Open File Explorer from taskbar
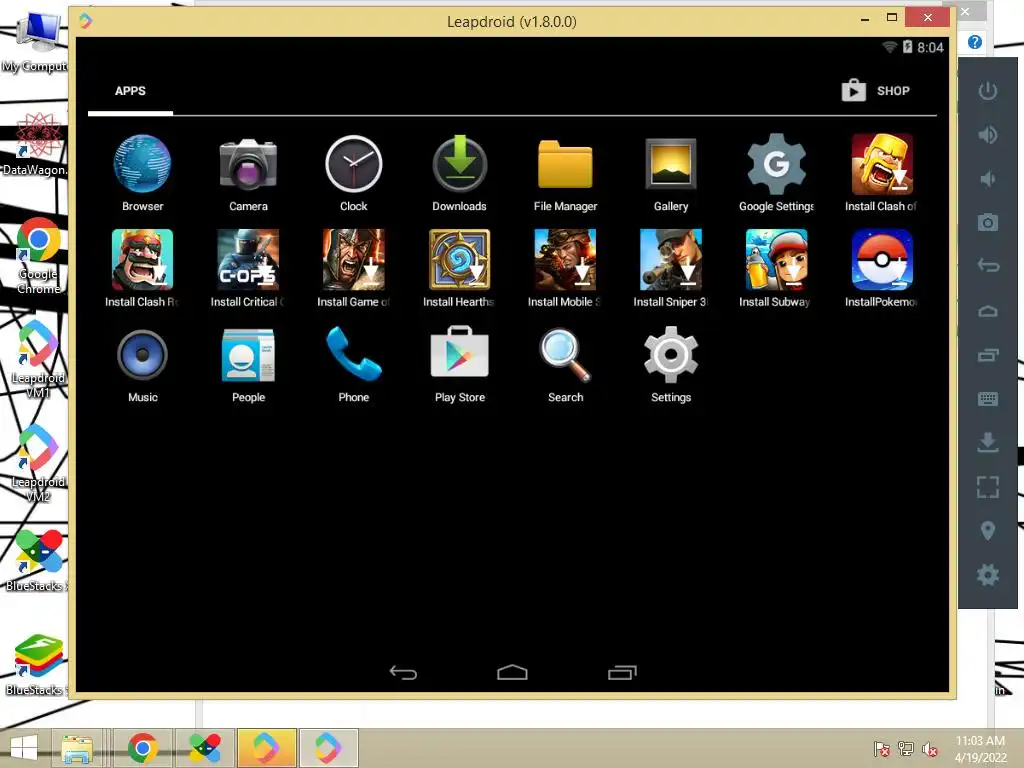This screenshot has height=768, width=1024. (76, 748)
